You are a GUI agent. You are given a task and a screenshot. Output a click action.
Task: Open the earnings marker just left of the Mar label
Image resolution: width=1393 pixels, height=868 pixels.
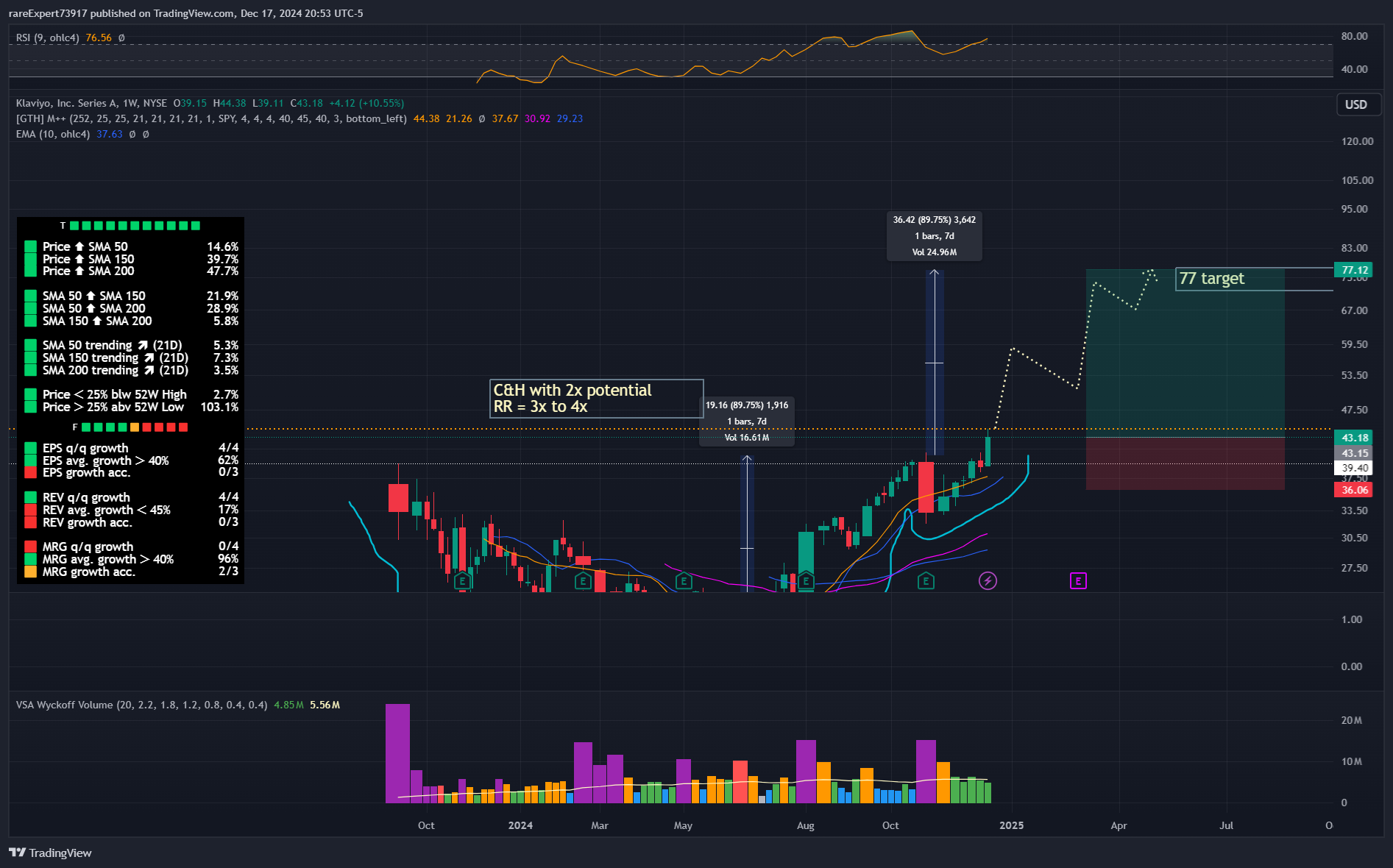[x=583, y=581]
